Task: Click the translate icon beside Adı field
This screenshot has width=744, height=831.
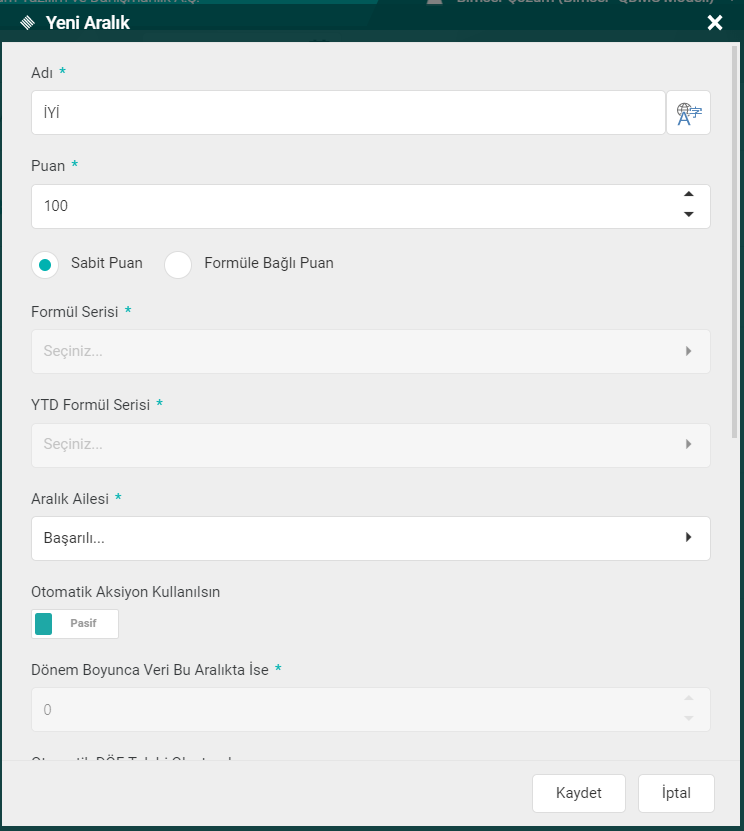Action: [688, 113]
